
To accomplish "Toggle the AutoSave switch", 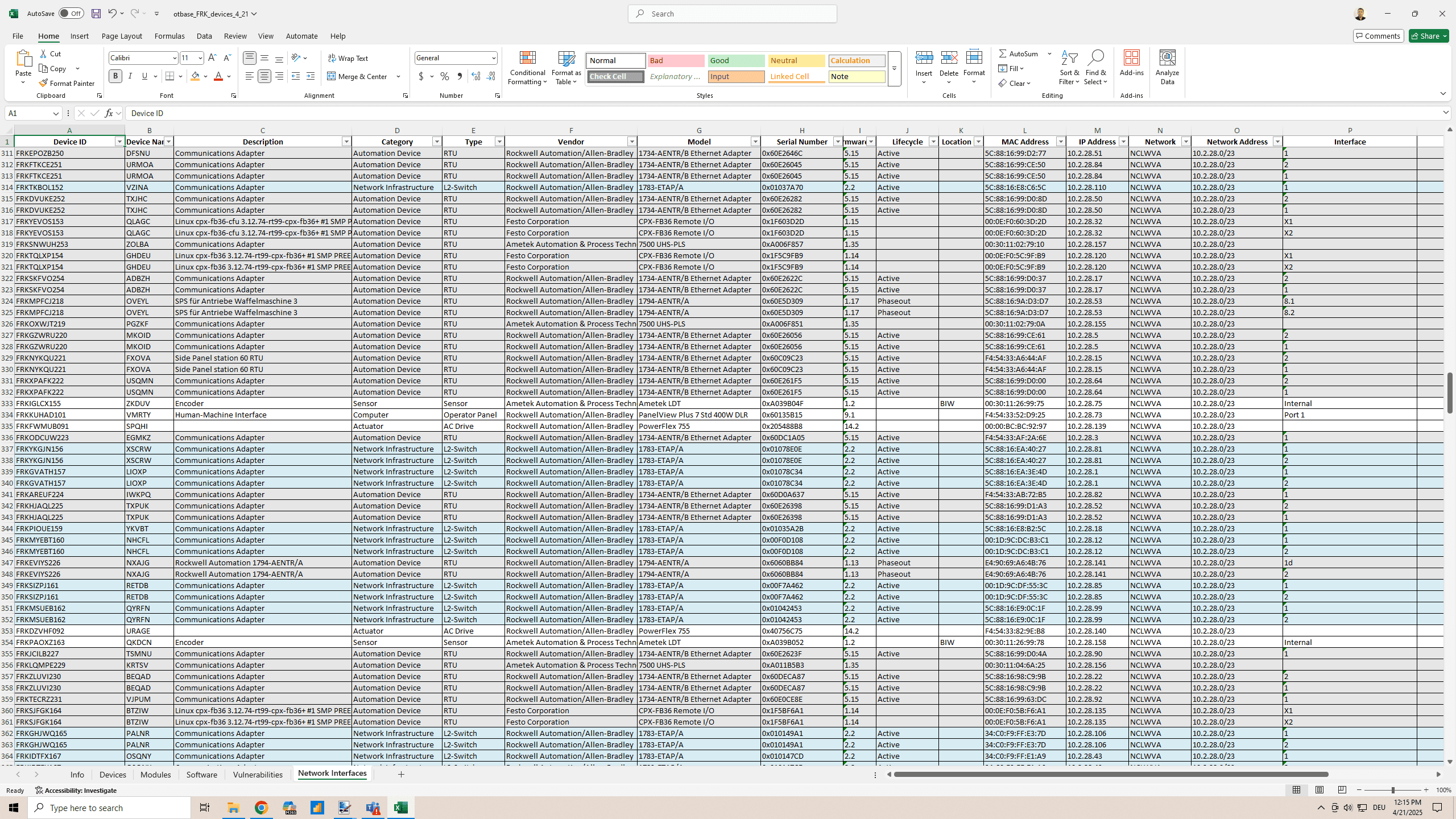I will click(x=71, y=14).
